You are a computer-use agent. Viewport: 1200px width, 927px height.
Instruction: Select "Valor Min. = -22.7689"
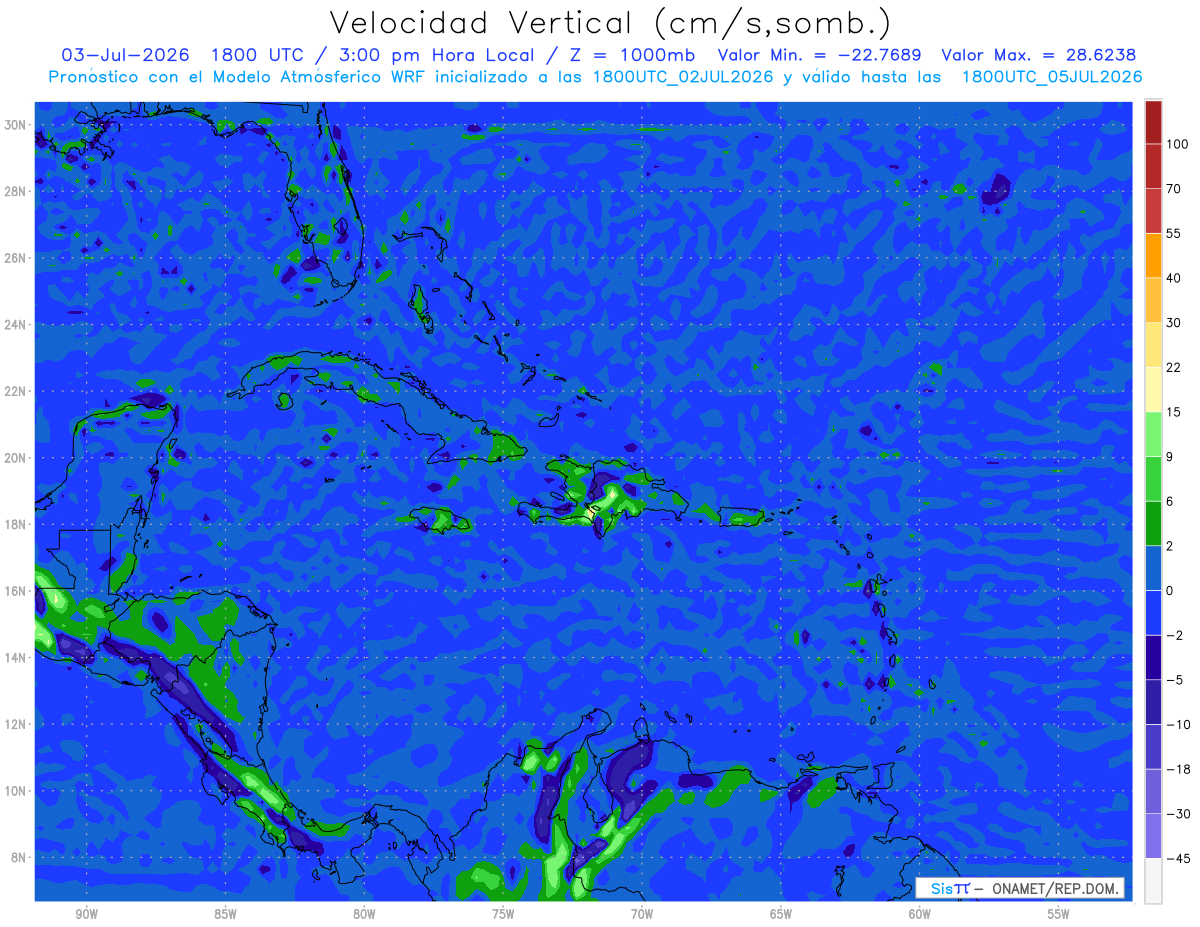(820, 55)
